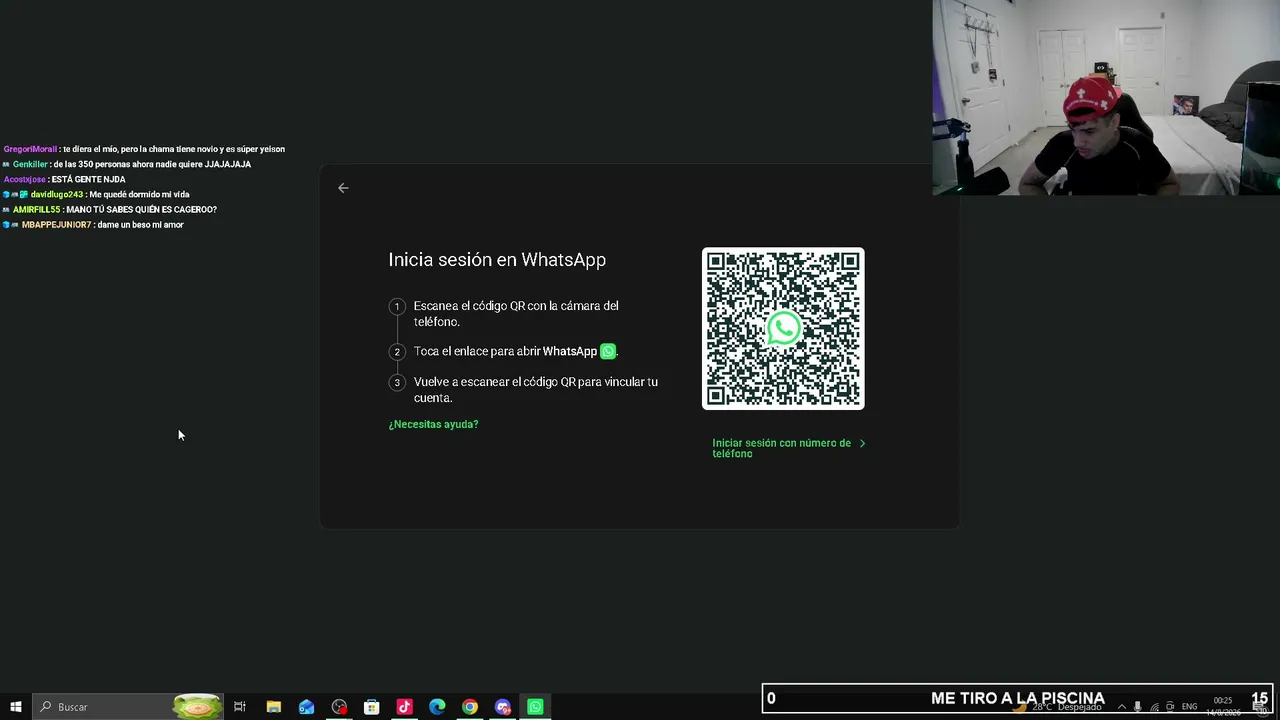The height and width of the screenshot is (720, 1280).
Task: Click the green WhatsApp icon in step 2
Action: (608, 351)
